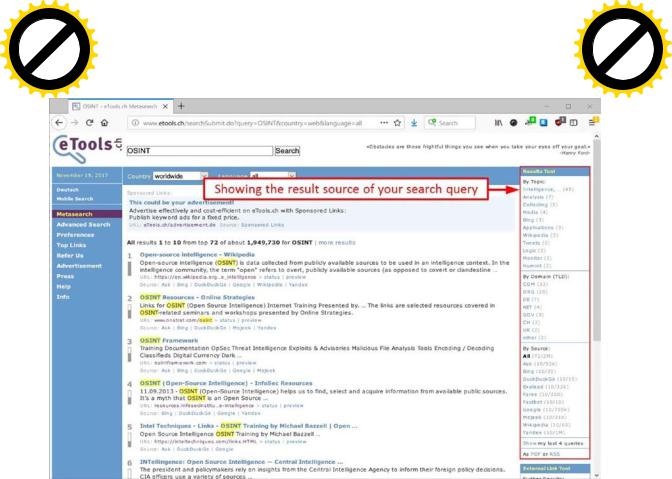Screen dimensions: 672x479
Task: Open Advertisement in the left menu
Action: coord(79,266)
